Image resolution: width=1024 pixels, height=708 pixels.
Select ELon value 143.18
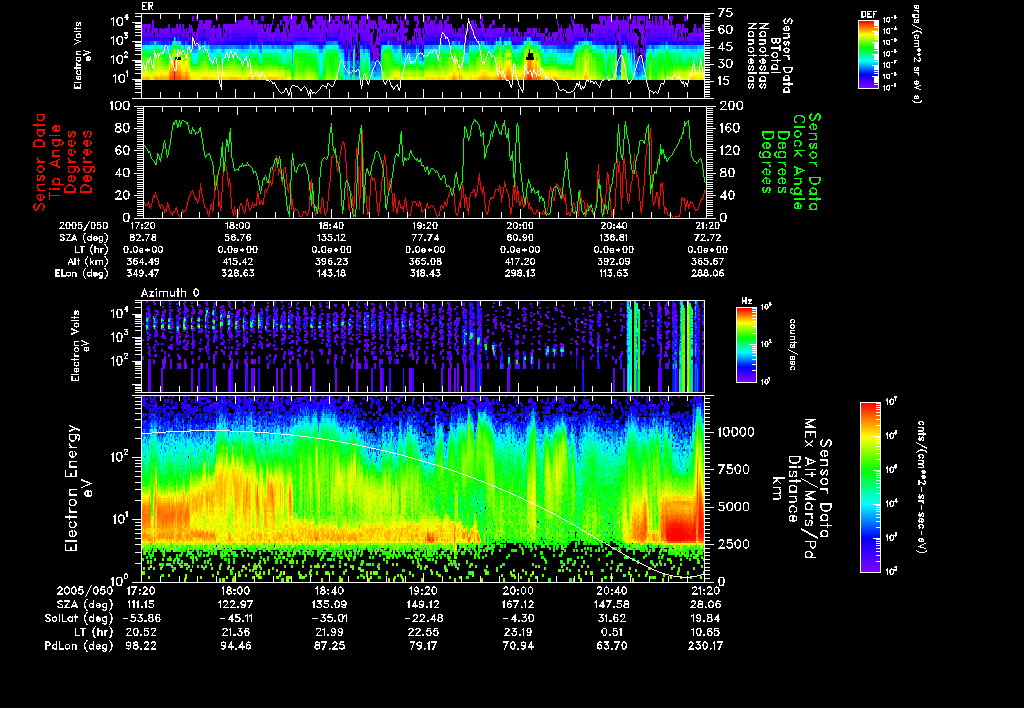330,274
